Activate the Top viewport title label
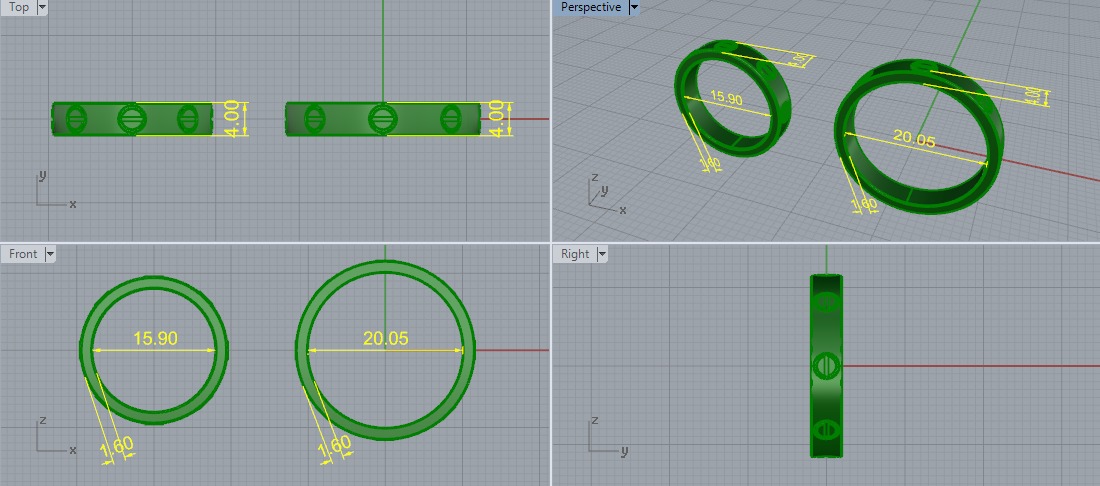The width and height of the screenshot is (1100, 486). (x=19, y=8)
